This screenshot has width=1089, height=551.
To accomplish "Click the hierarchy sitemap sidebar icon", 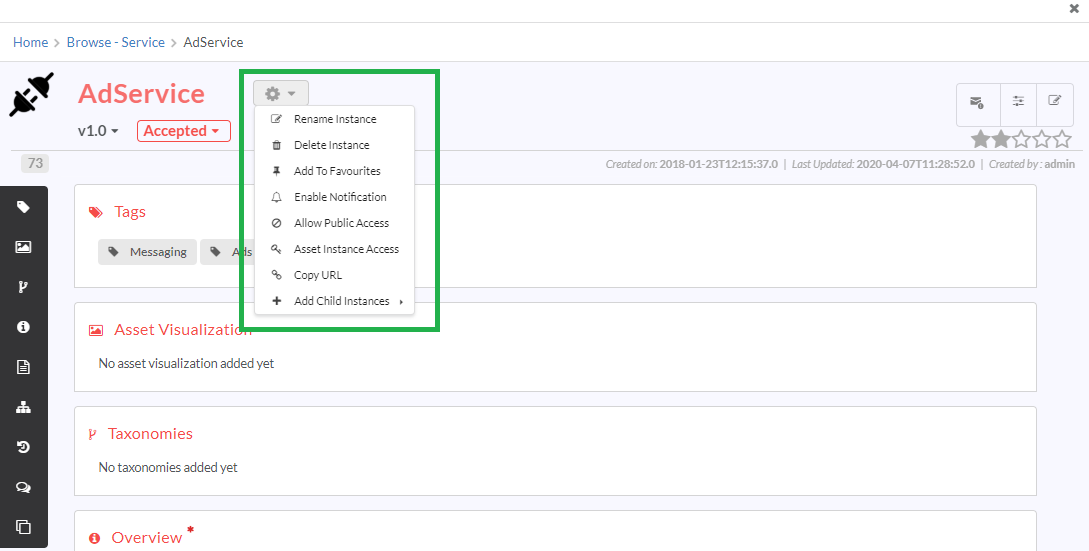I will (x=23, y=407).
